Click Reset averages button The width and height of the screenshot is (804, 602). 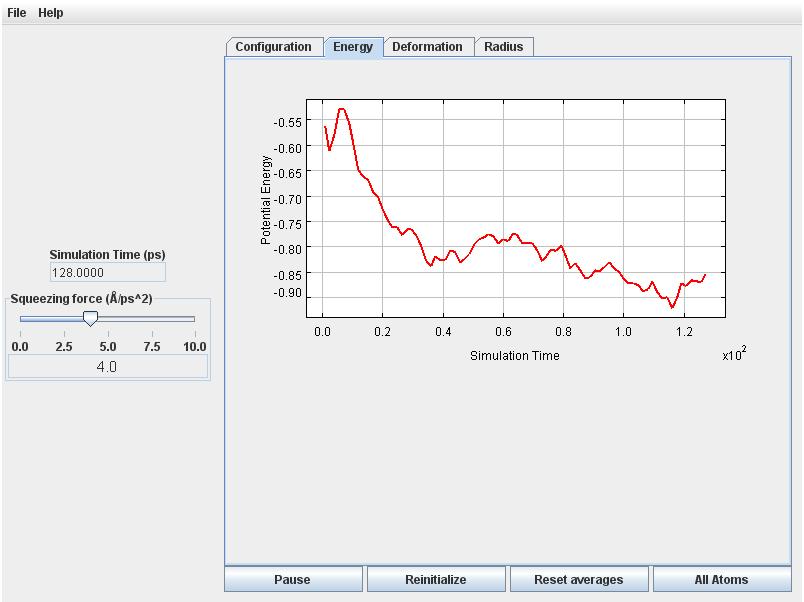578,579
